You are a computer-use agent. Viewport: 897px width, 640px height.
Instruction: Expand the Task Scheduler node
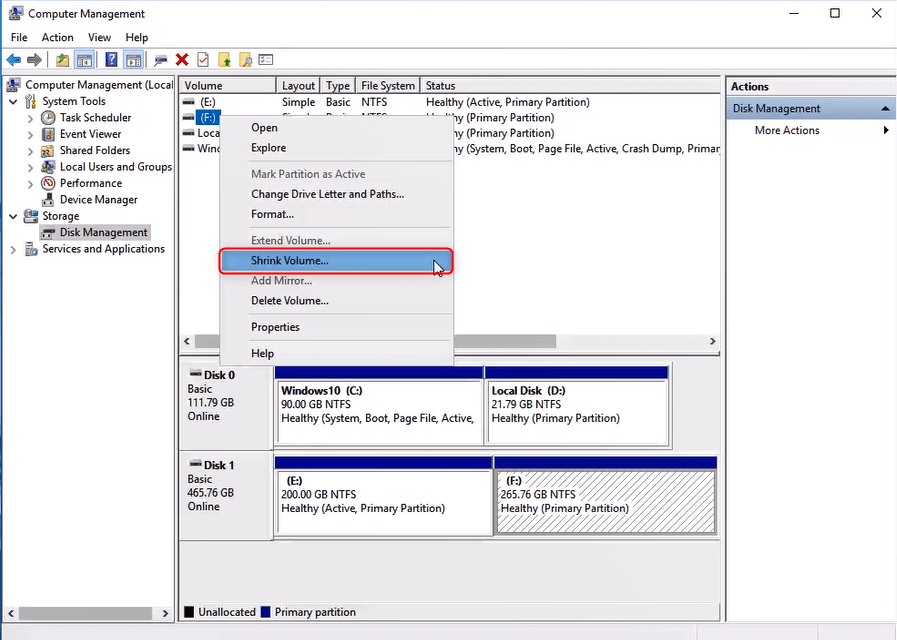pos(30,118)
